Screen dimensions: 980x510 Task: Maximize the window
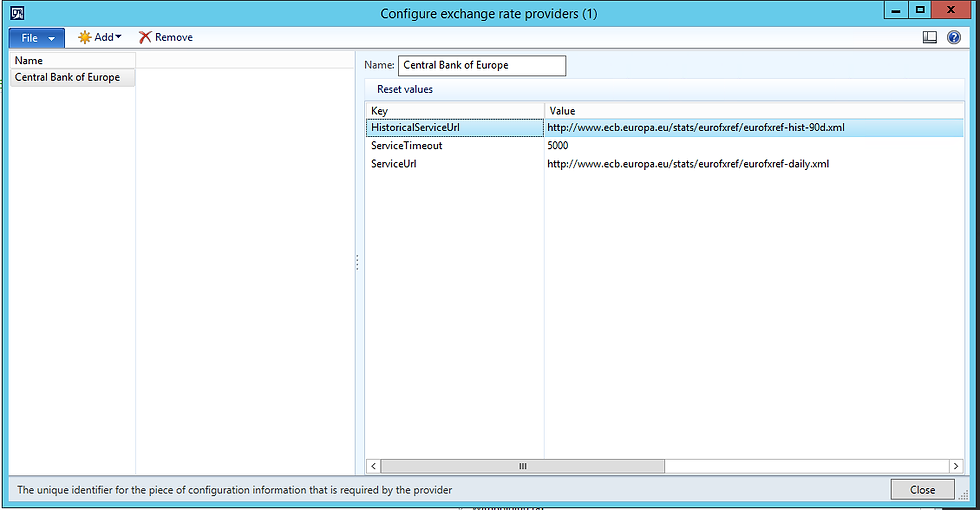920,11
